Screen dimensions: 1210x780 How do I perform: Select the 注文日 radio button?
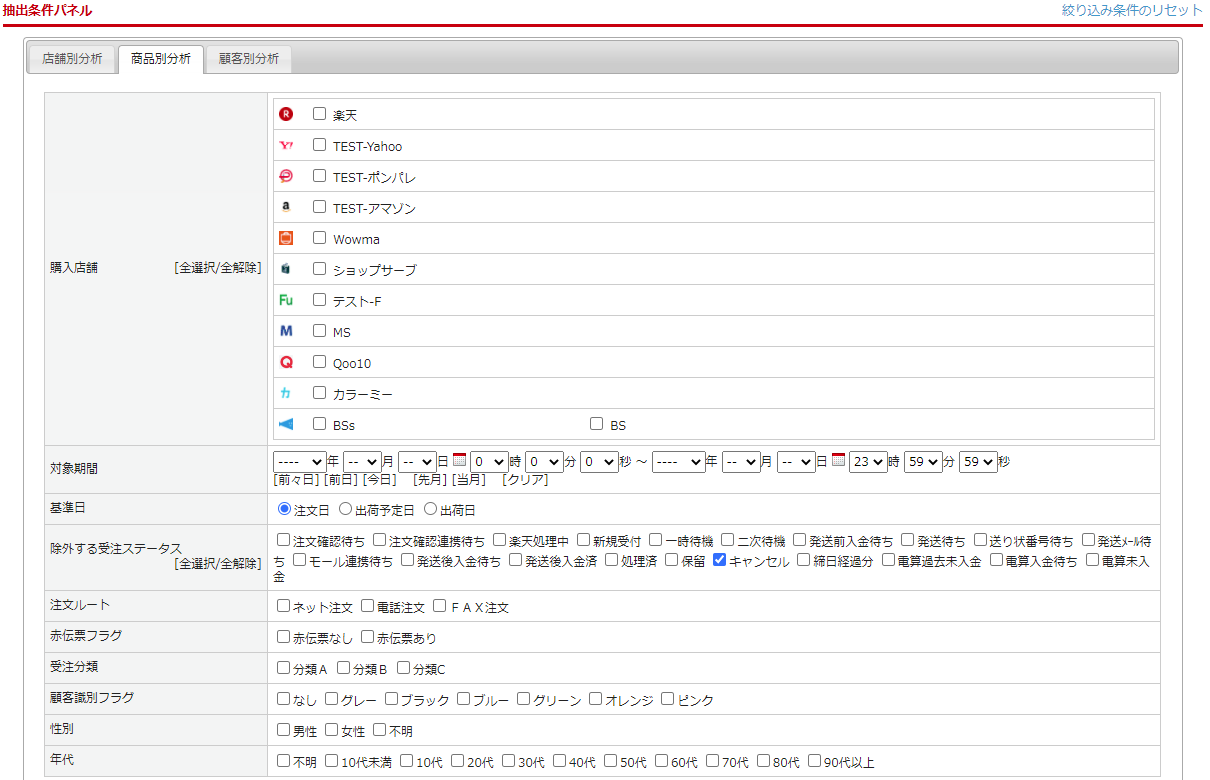click(284, 509)
